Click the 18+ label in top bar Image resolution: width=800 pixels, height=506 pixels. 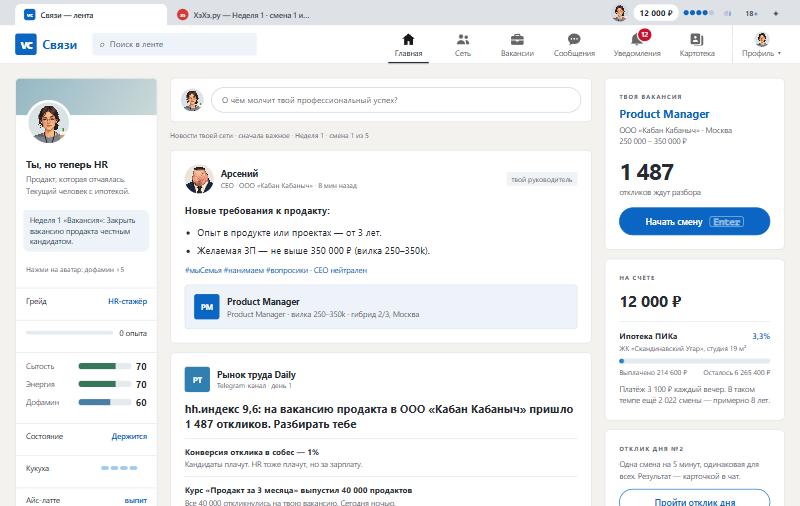pyautogui.click(x=751, y=14)
